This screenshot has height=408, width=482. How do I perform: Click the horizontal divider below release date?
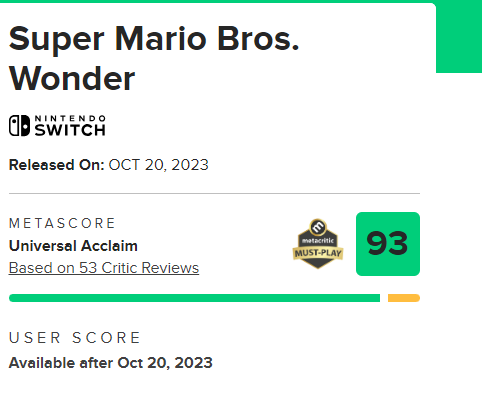tap(214, 193)
